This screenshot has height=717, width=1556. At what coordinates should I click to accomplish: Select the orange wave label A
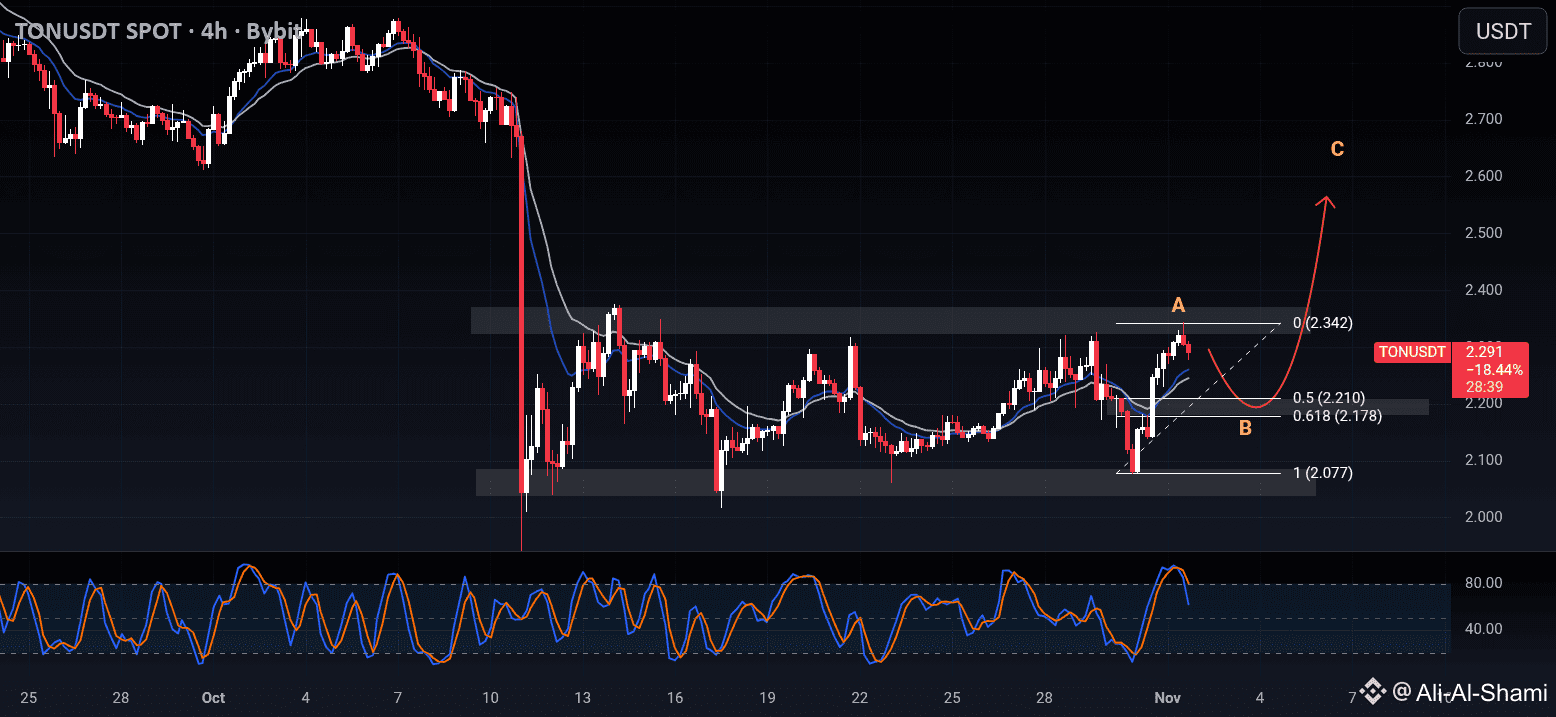pyautogui.click(x=1179, y=304)
